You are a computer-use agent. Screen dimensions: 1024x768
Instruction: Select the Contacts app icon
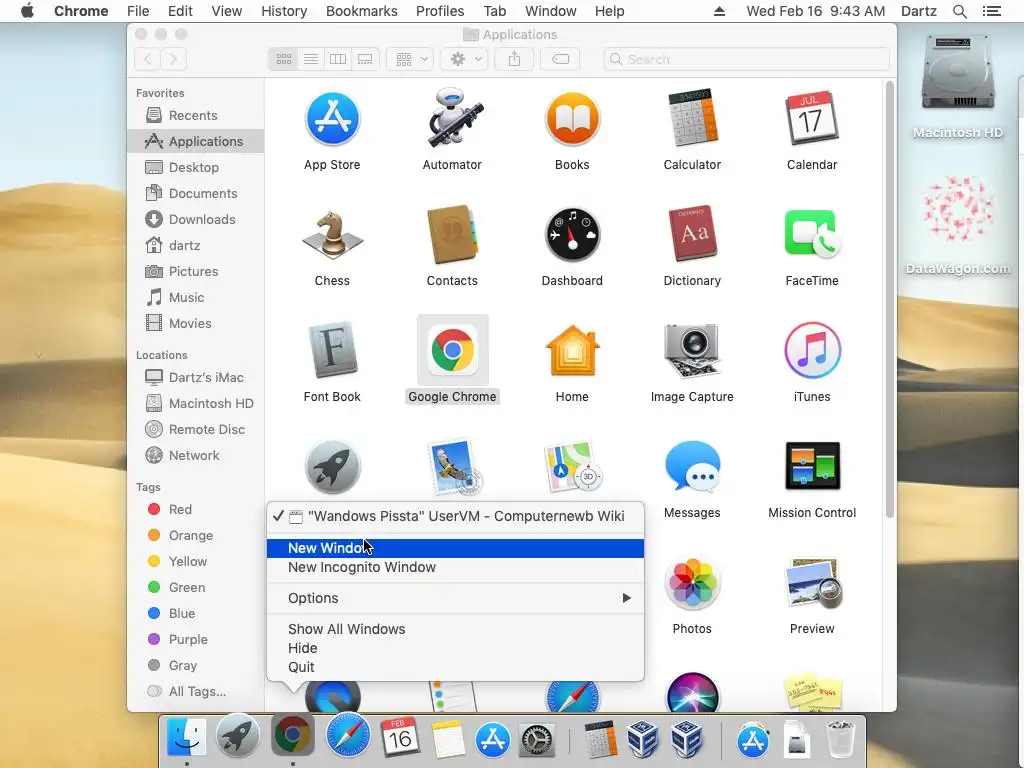tap(452, 235)
